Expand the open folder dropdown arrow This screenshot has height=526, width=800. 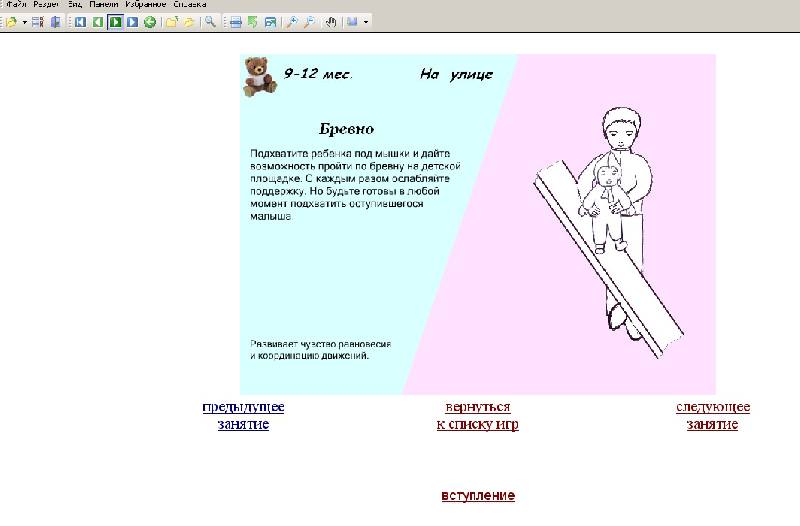25,21
